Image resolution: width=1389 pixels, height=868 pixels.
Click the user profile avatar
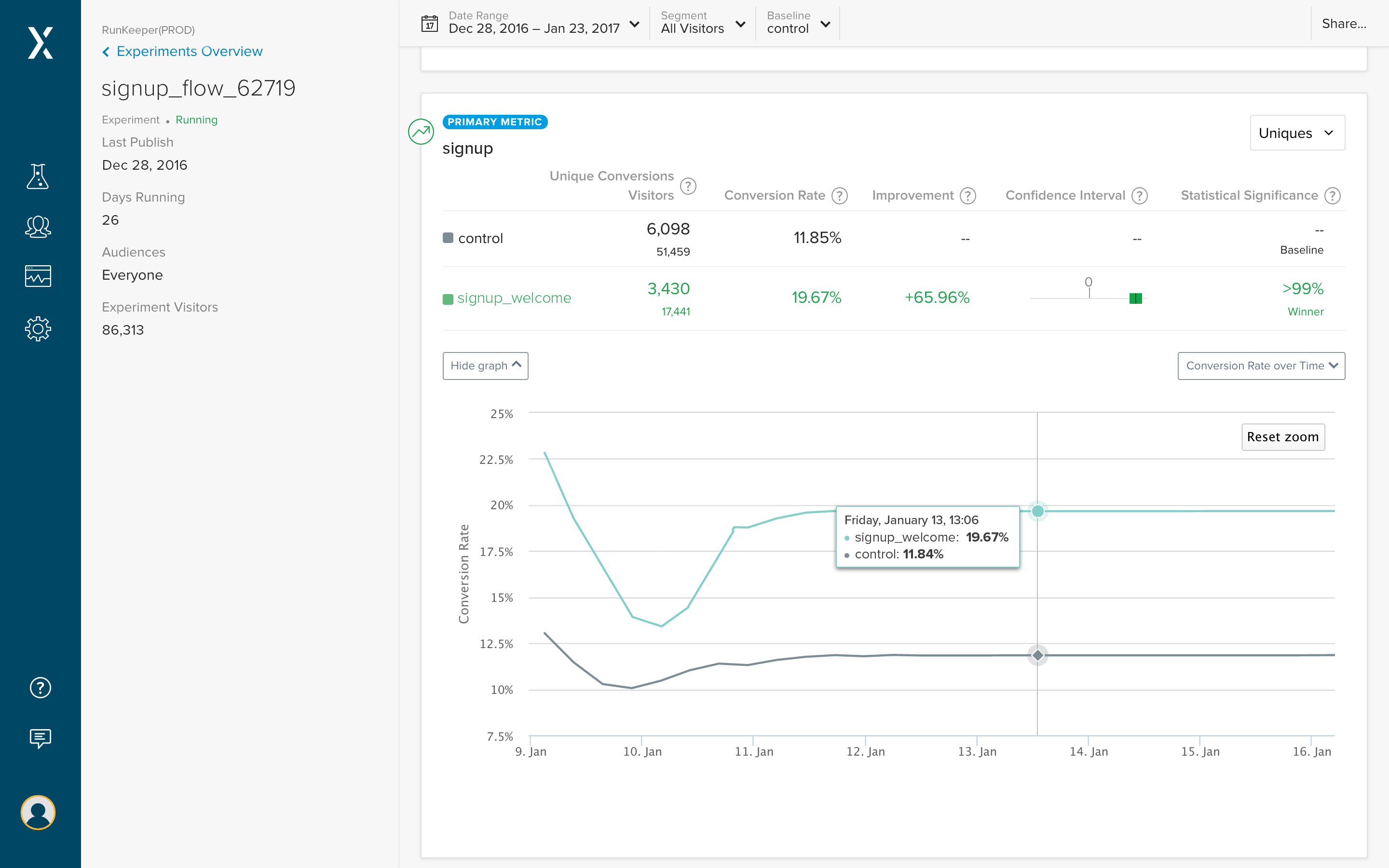click(38, 813)
